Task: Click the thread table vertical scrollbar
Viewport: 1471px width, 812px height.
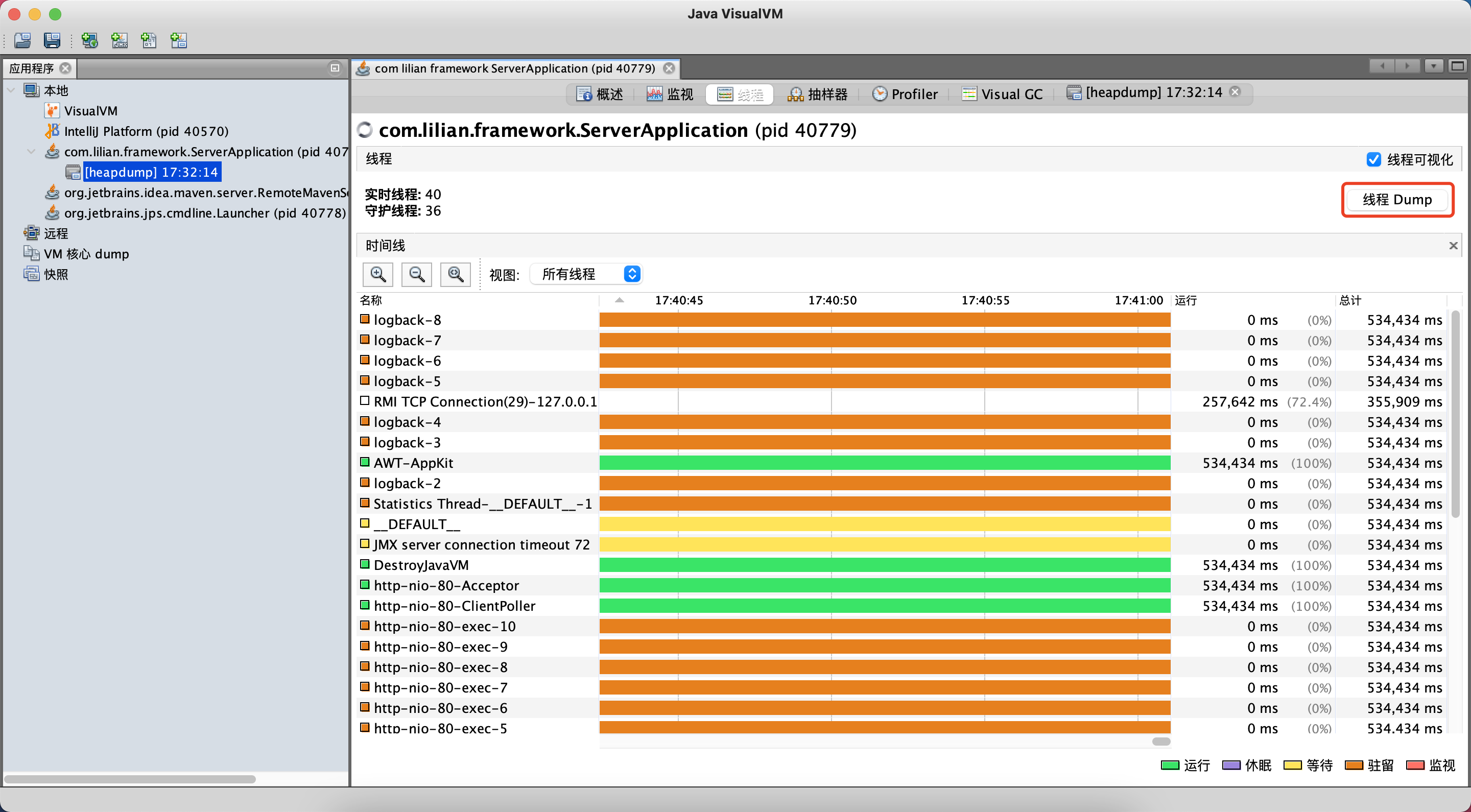Action: pos(1455,415)
